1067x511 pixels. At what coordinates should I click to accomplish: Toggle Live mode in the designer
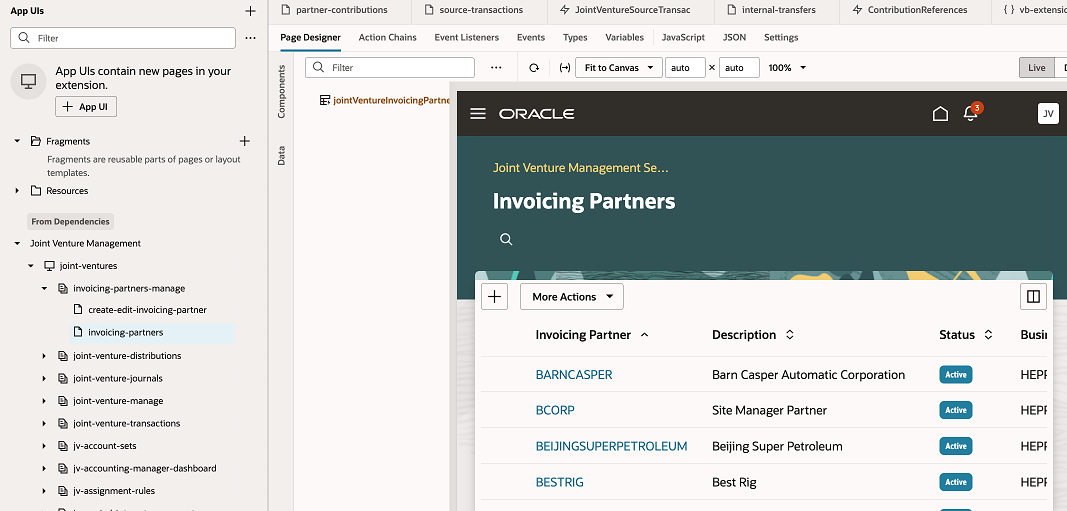tap(1036, 67)
